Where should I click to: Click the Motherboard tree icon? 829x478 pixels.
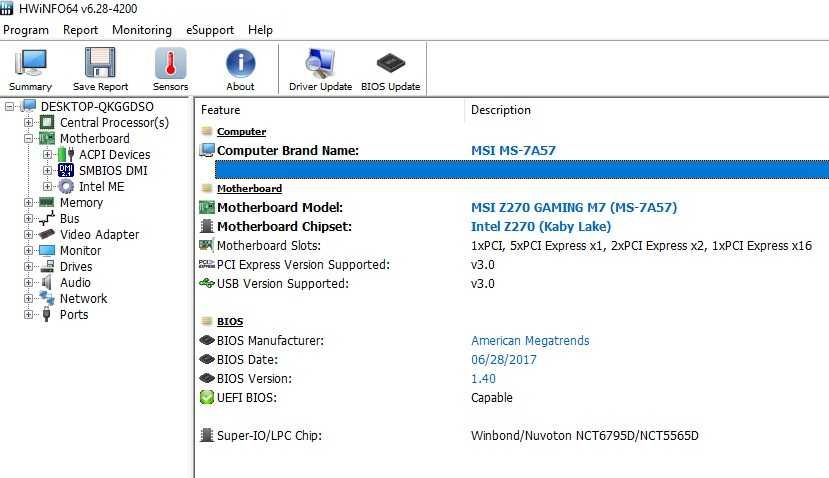[47, 139]
